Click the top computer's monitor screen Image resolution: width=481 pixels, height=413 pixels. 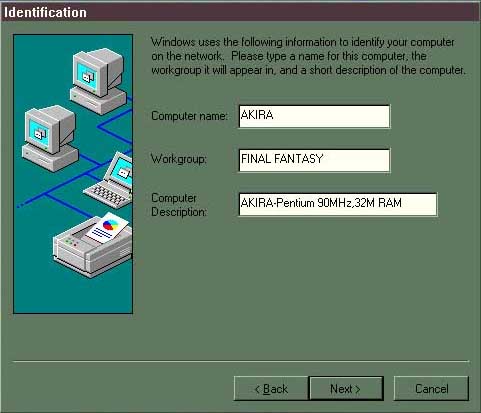[x=87, y=75]
